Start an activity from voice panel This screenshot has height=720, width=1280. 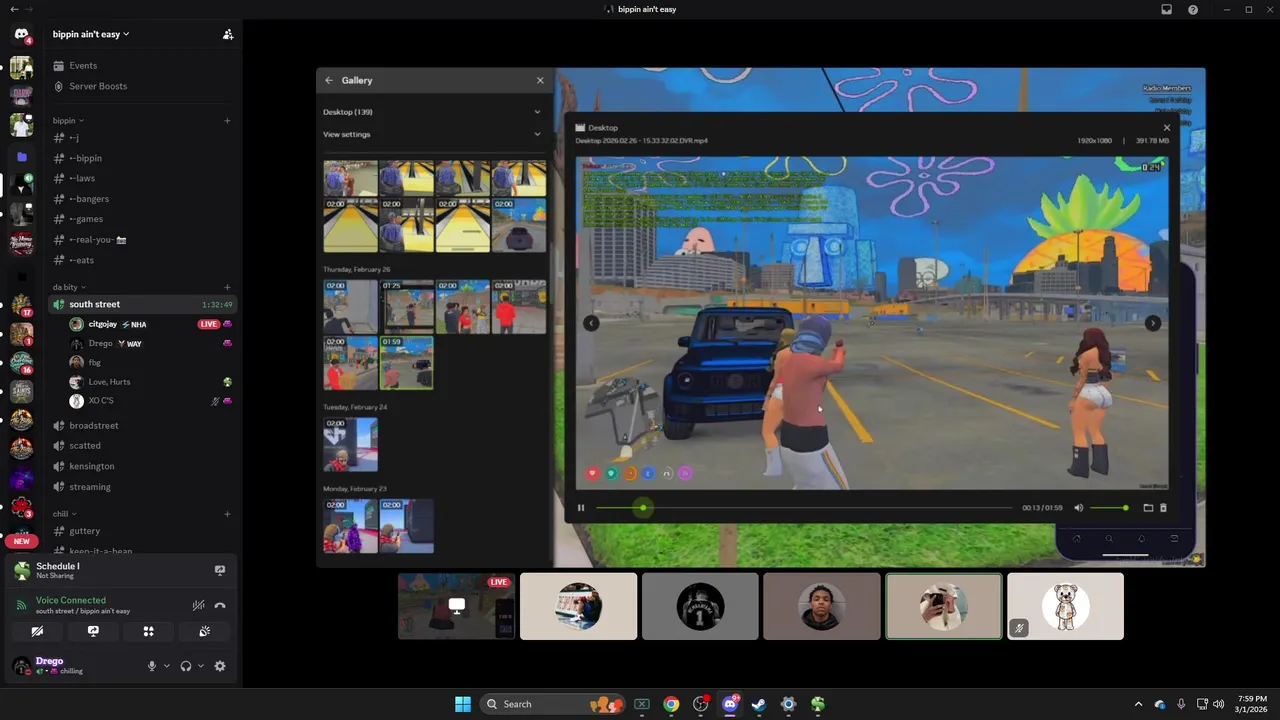click(148, 631)
